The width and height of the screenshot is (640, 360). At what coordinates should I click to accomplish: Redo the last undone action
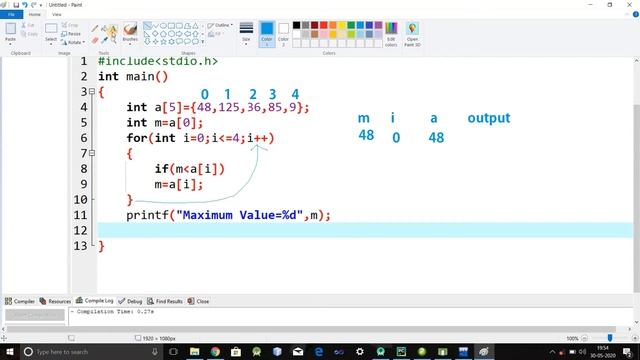[x=33, y=5]
